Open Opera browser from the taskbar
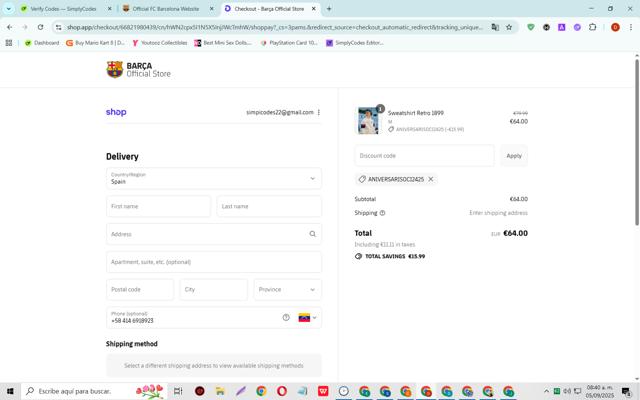 pyautogui.click(x=282, y=391)
